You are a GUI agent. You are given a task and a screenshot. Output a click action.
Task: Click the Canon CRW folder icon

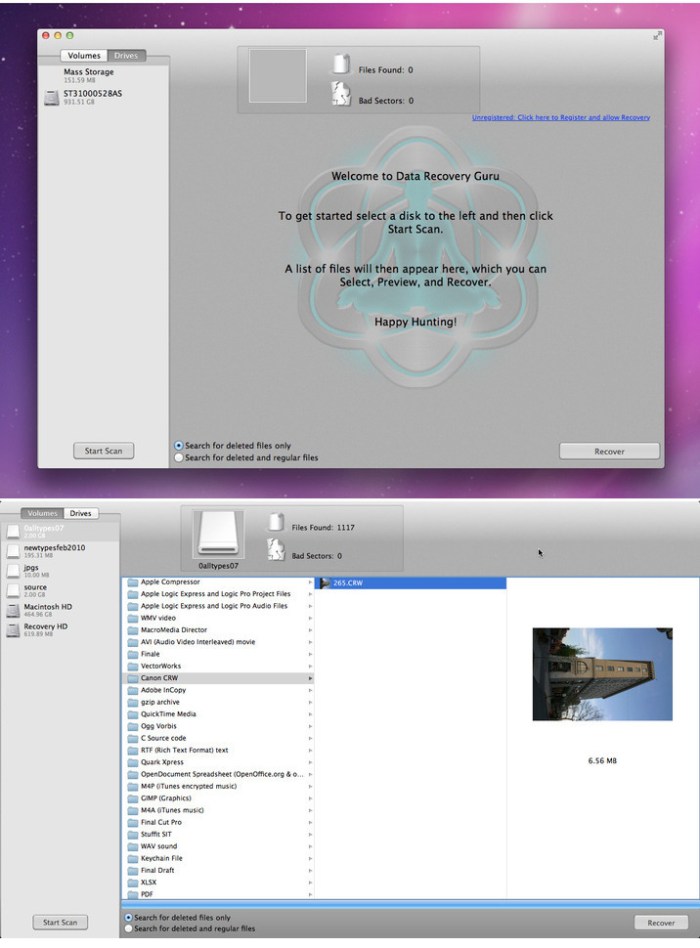pyautogui.click(x=133, y=678)
